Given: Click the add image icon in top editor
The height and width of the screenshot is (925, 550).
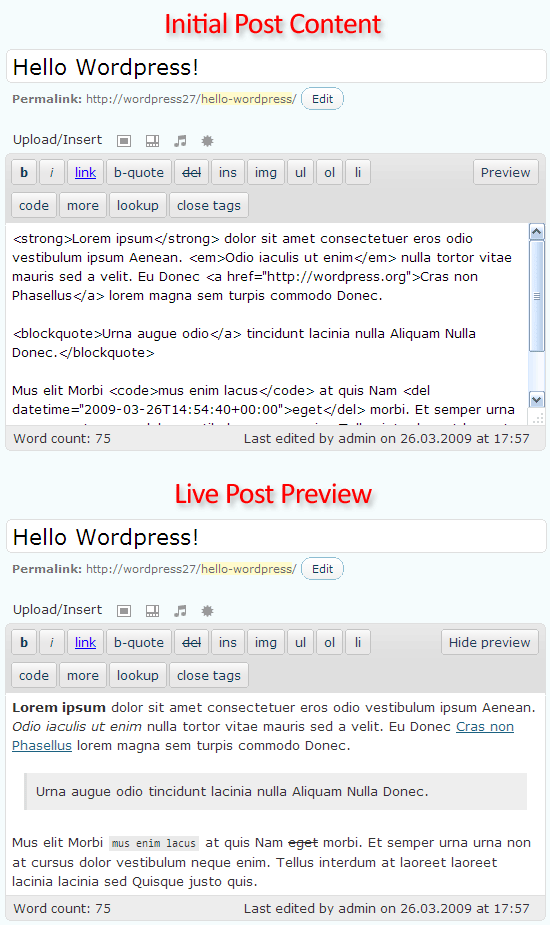Looking at the screenshot, I should 124,141.
